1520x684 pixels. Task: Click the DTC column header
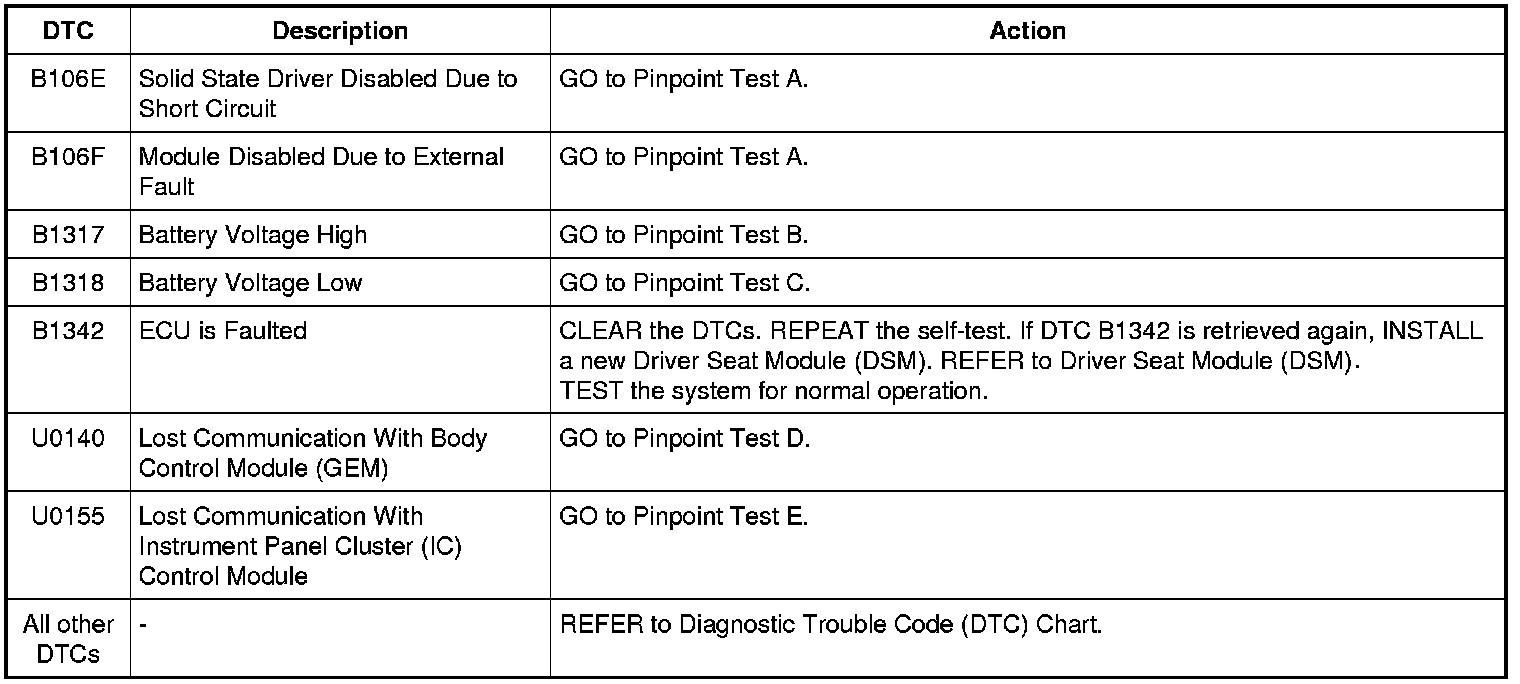[x=68, y=31]
